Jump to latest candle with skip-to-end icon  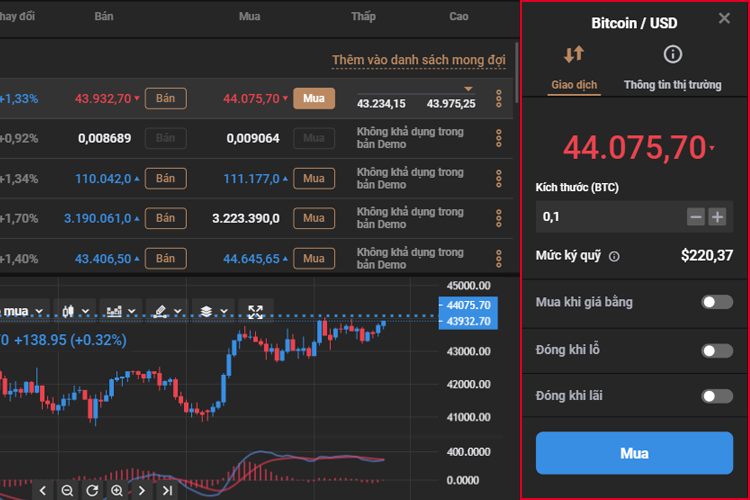coord(168,490)
